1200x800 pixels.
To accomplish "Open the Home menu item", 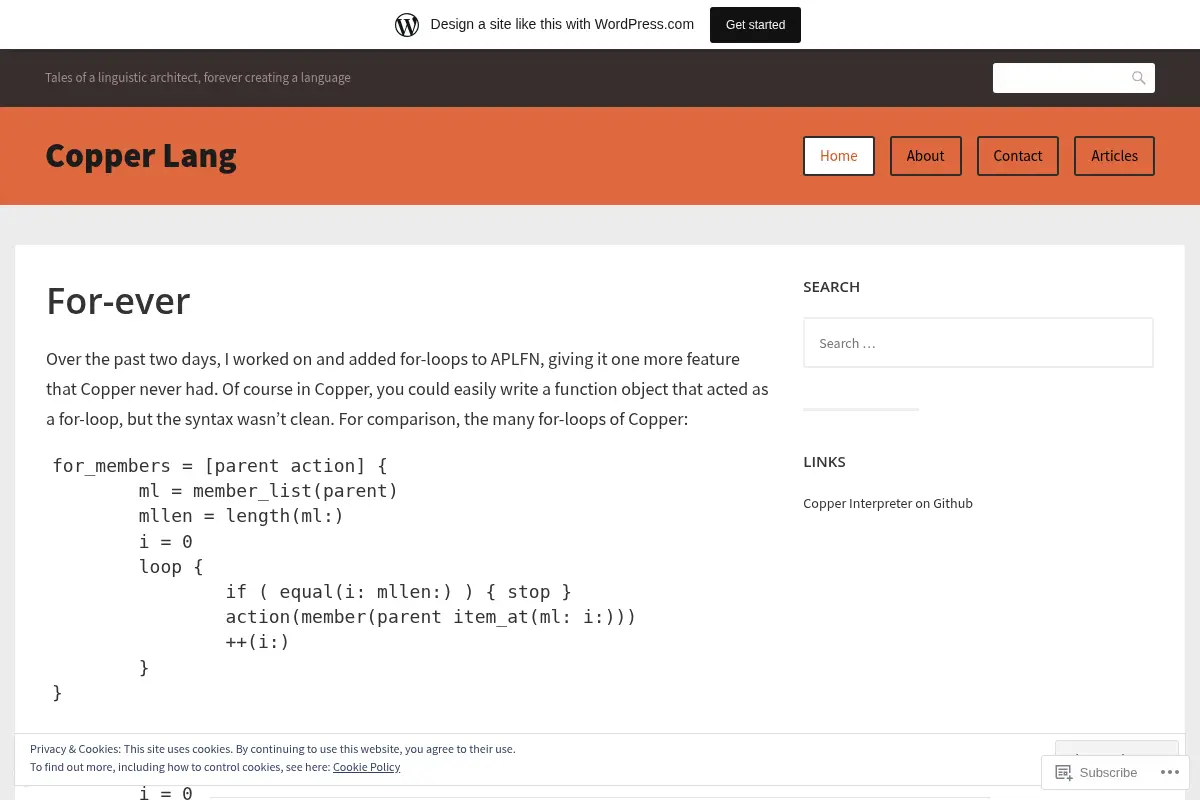I will pos(839,156).
